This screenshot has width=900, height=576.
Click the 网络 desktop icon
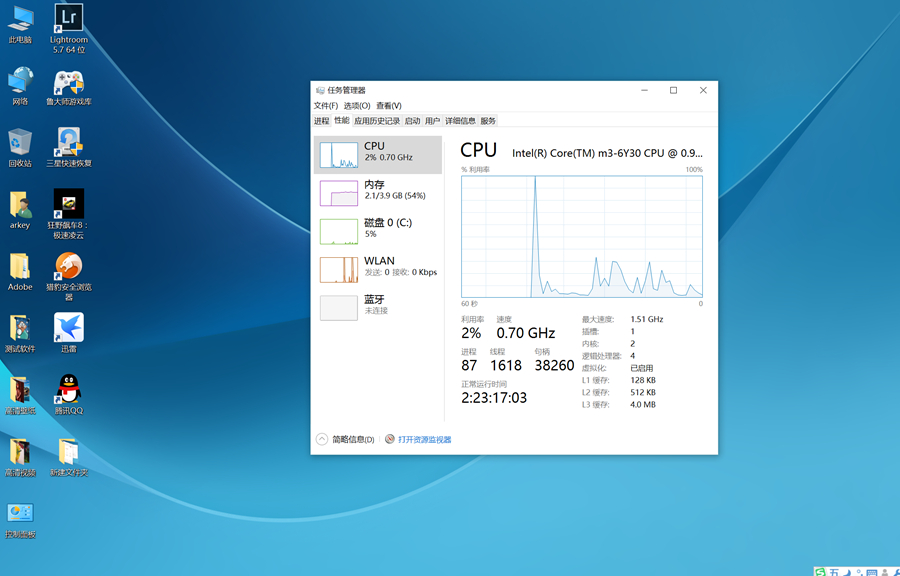click(20, 86)
